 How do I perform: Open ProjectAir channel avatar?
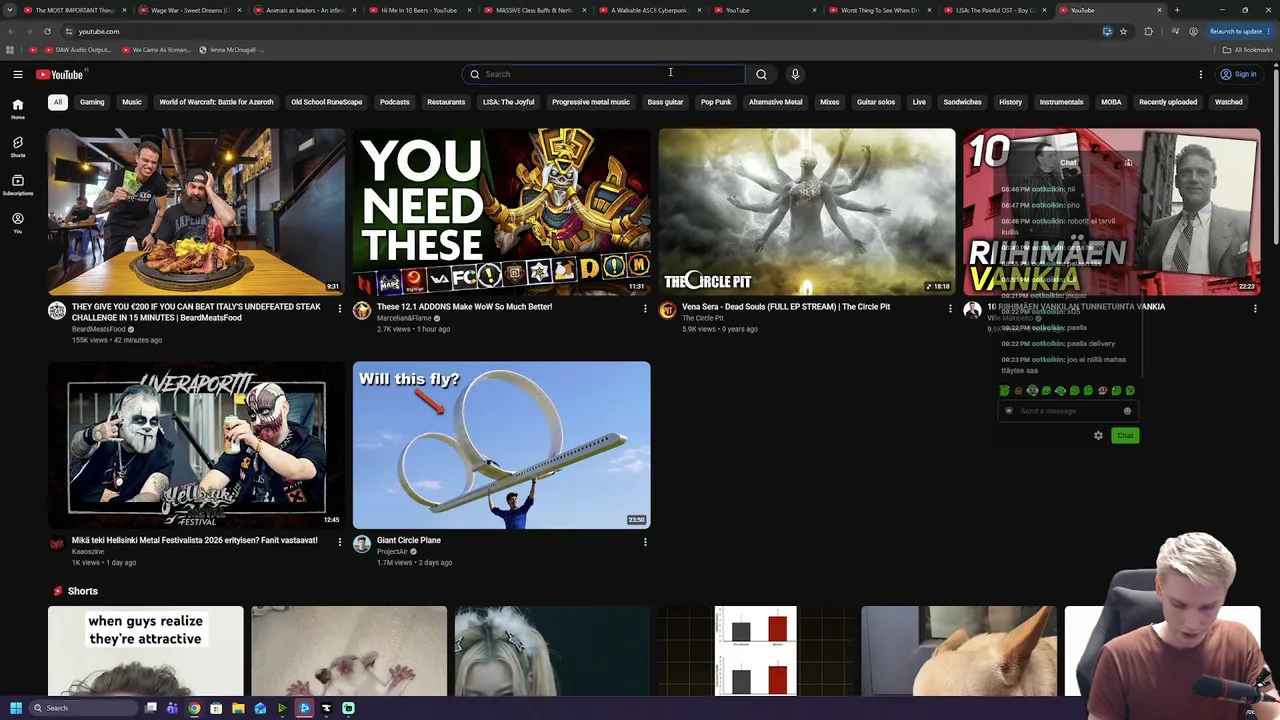pyautogui.click(x=362, y=544)
